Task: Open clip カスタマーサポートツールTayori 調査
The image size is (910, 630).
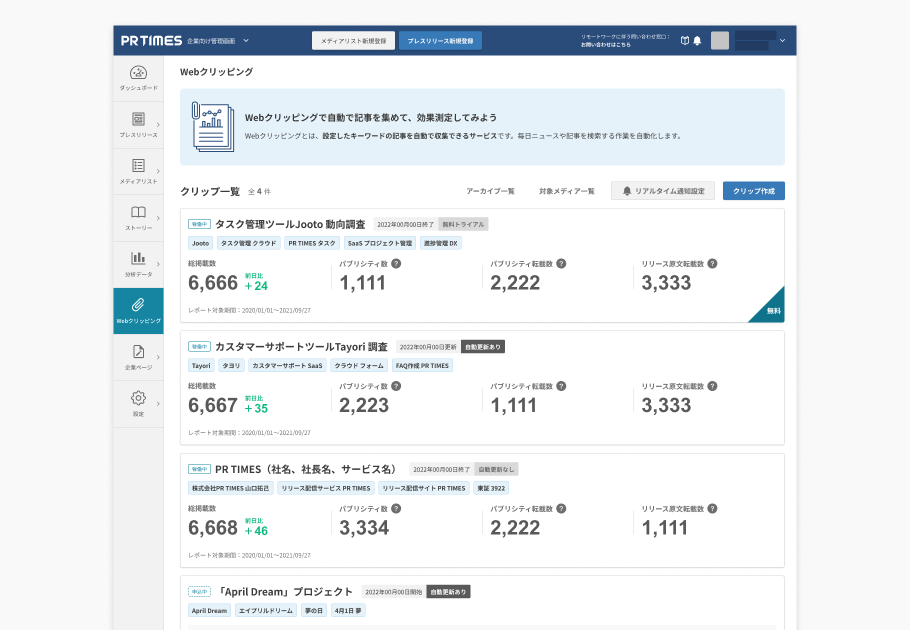Action: click(x=301, y=347)
